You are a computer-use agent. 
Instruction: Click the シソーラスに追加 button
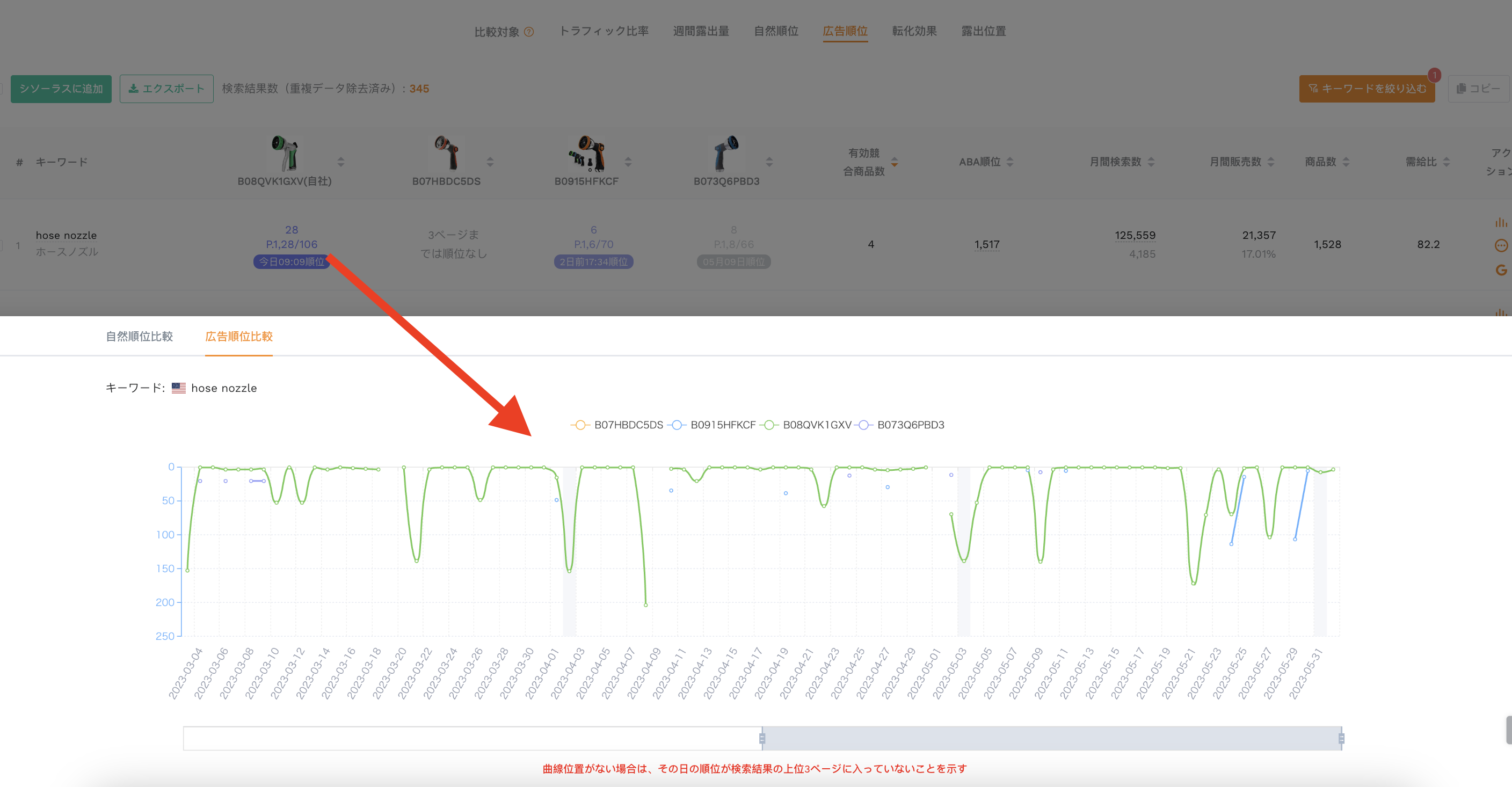pyautogui.click(x=61, y=89)
